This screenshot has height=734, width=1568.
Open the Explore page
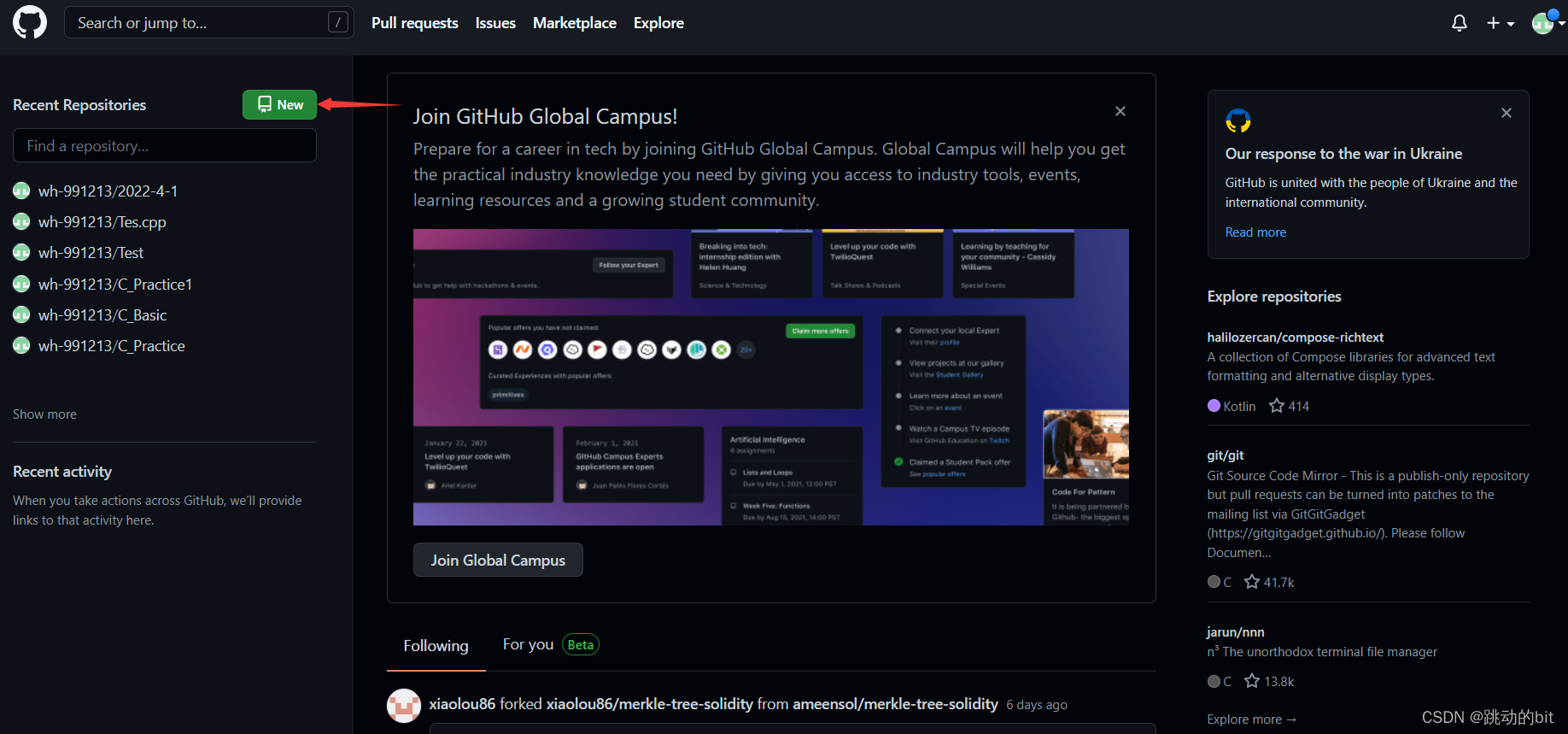coord(658,23)
